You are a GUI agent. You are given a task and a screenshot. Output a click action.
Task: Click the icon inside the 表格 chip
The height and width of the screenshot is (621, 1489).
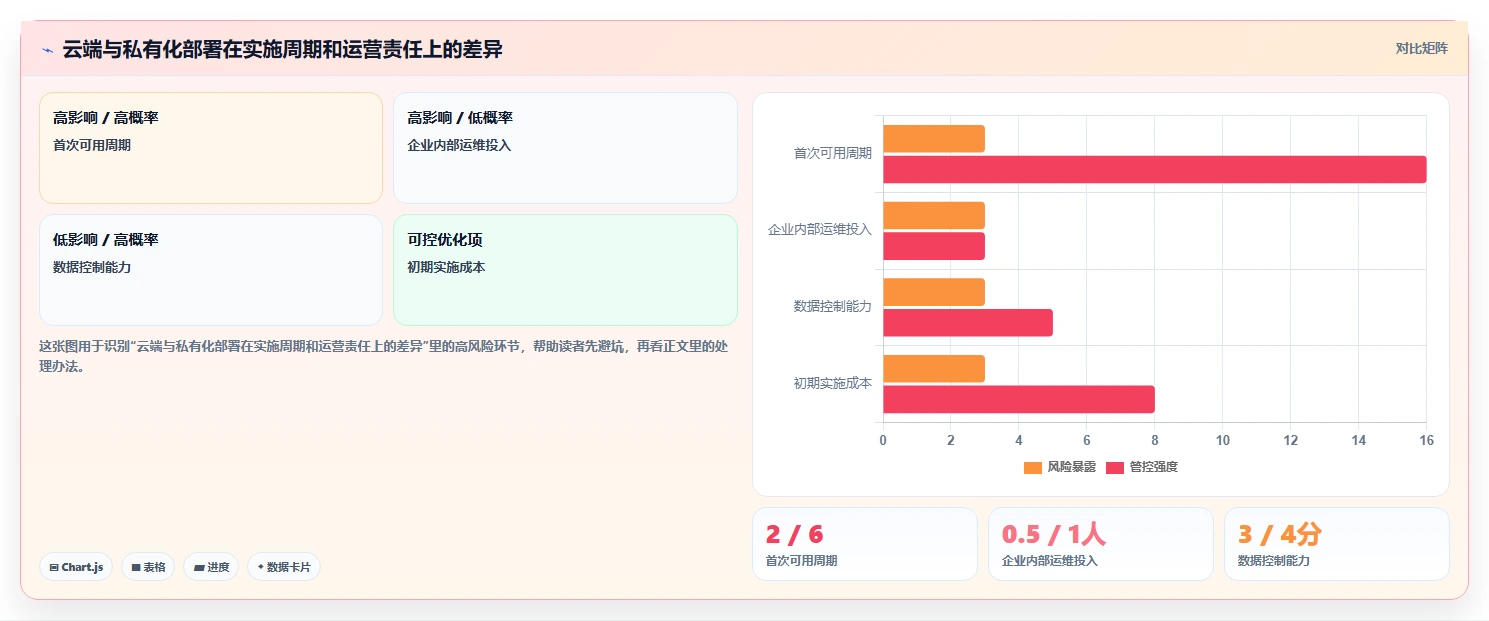(x=136, y=567)
